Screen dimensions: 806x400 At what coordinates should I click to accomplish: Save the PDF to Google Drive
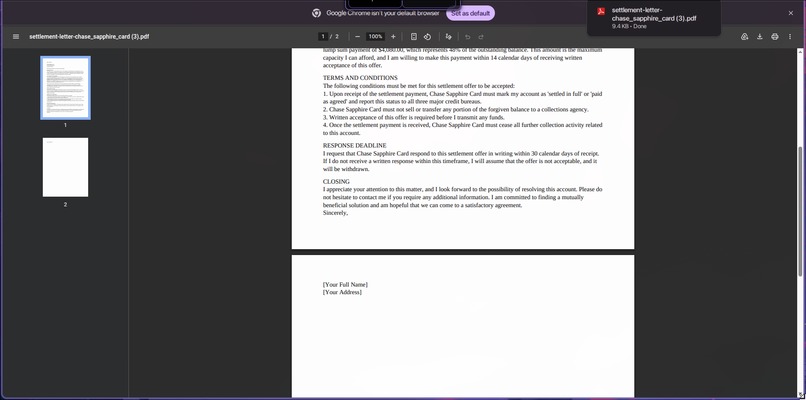pyautogui.click(x=744, y=37)
